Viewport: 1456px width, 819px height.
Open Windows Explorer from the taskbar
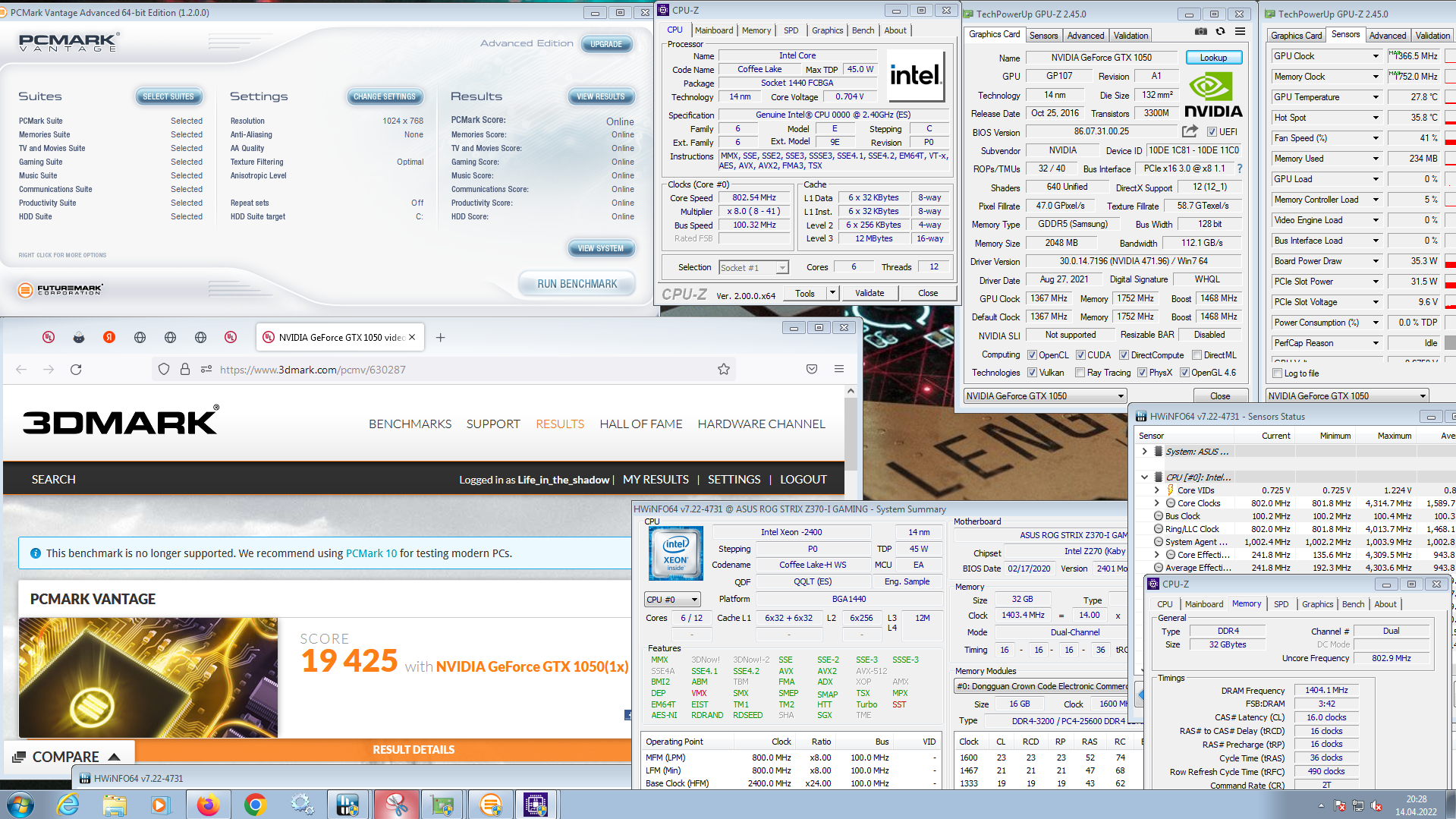(x=115, y=805)
